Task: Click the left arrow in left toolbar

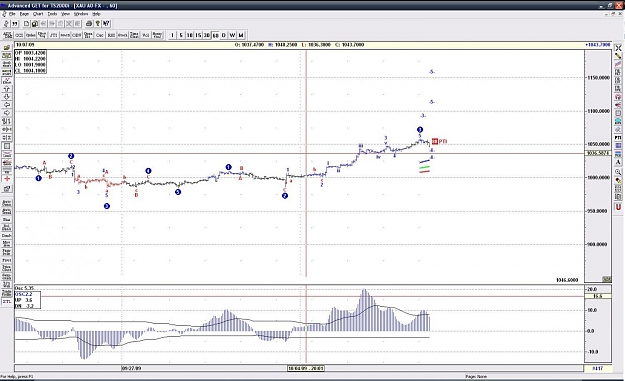Action: pyautogui.click(x=7, y=105)
